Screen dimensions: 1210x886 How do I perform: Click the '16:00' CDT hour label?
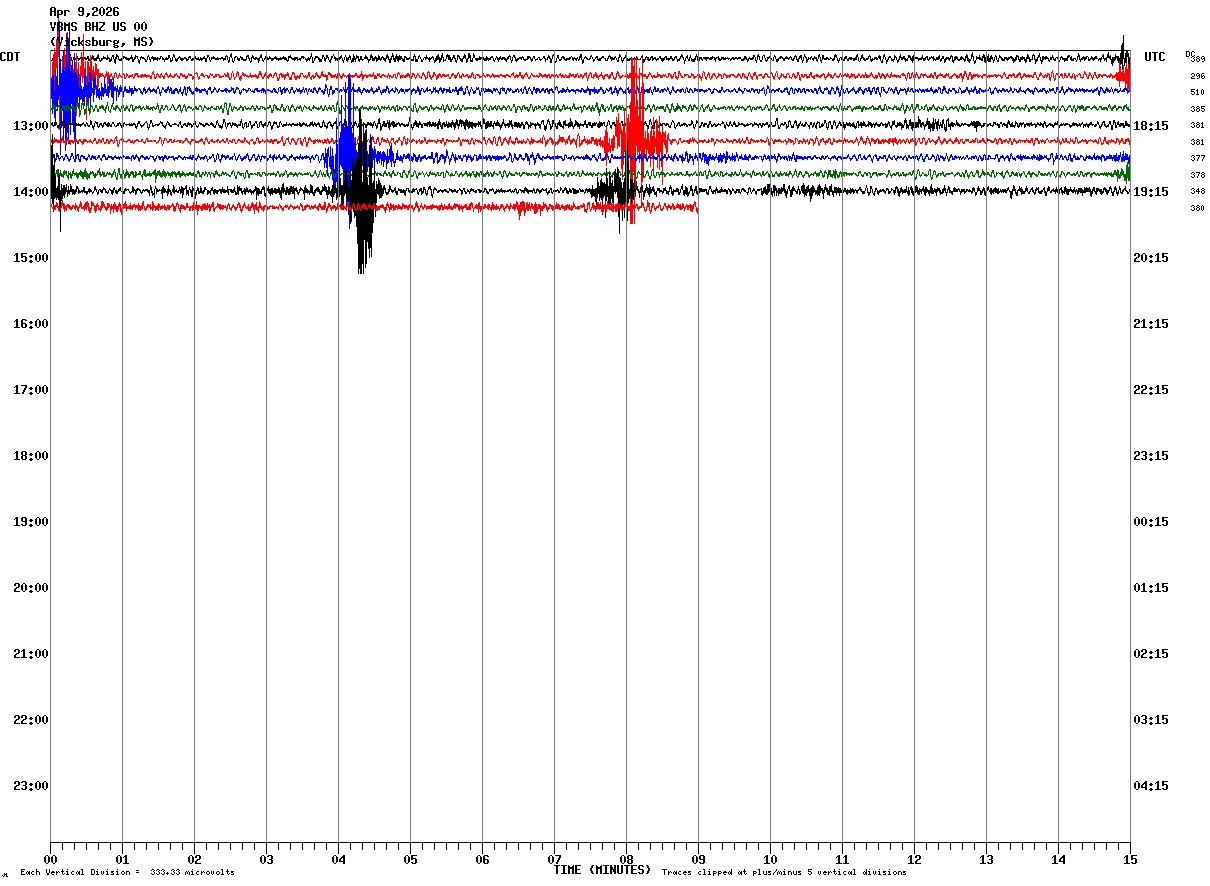31,324
